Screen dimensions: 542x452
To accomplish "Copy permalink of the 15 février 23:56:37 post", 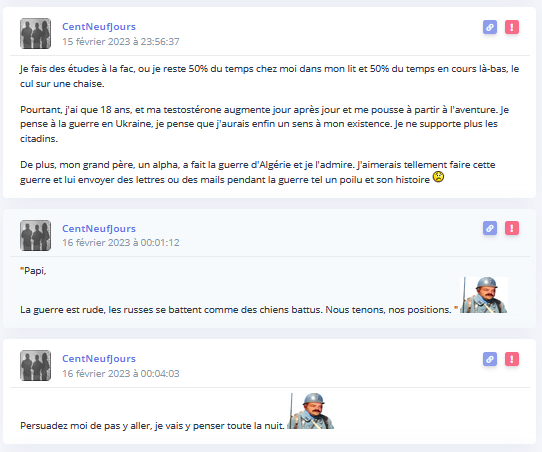I will [490, 27].
